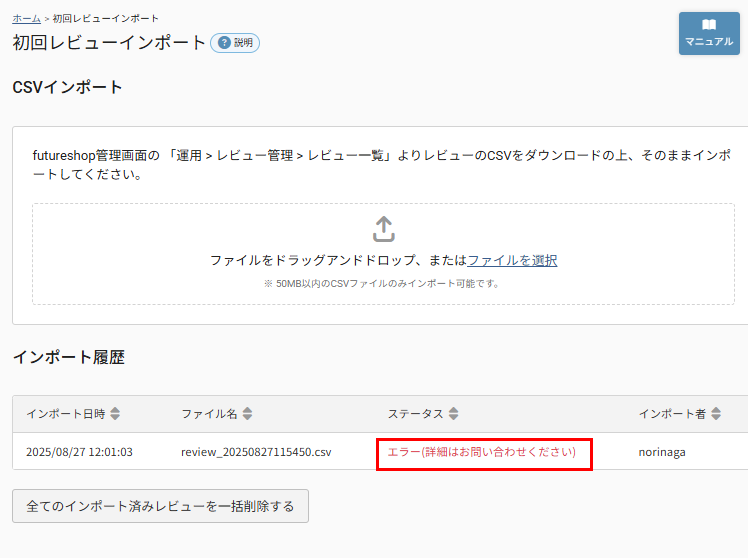
Task: Sort by ステータス using its sort arrows
Action: click(x=453, y=414)
